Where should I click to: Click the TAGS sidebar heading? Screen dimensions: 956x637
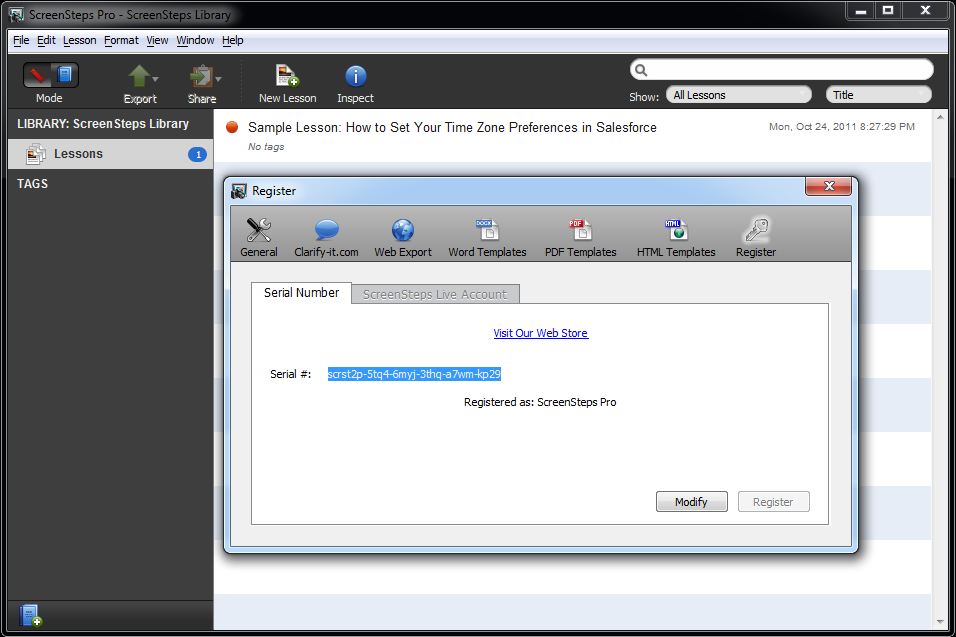32,183
